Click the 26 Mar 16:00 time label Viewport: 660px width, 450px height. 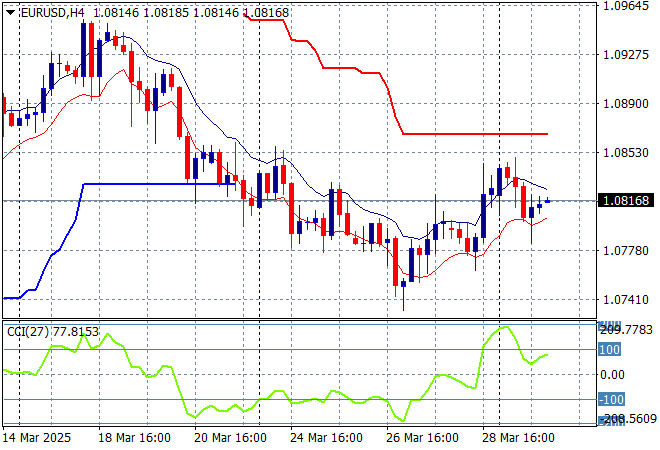coord(422,438)
